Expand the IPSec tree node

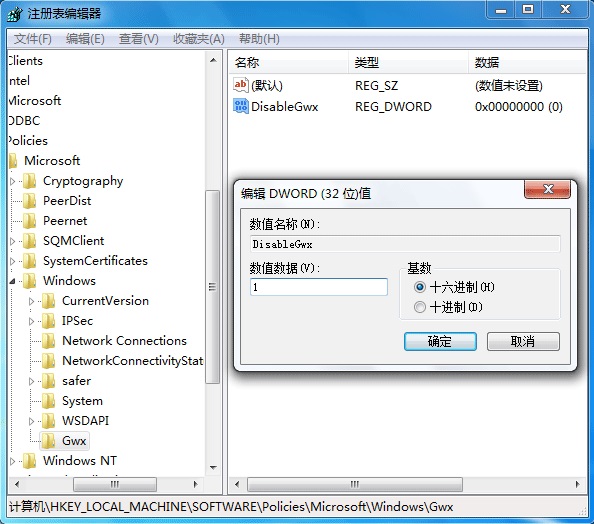click(x=31, y=321)
